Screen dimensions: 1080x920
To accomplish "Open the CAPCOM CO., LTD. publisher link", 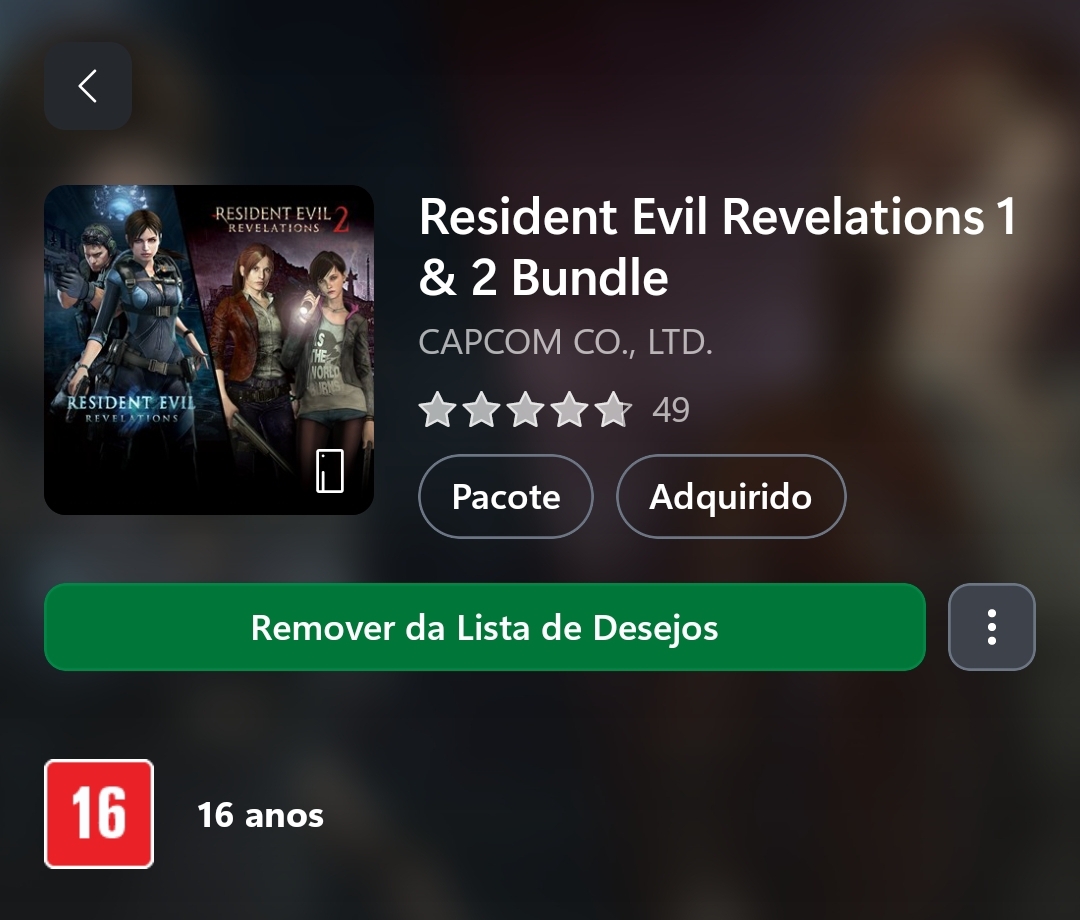I will (x=565, y=342).
